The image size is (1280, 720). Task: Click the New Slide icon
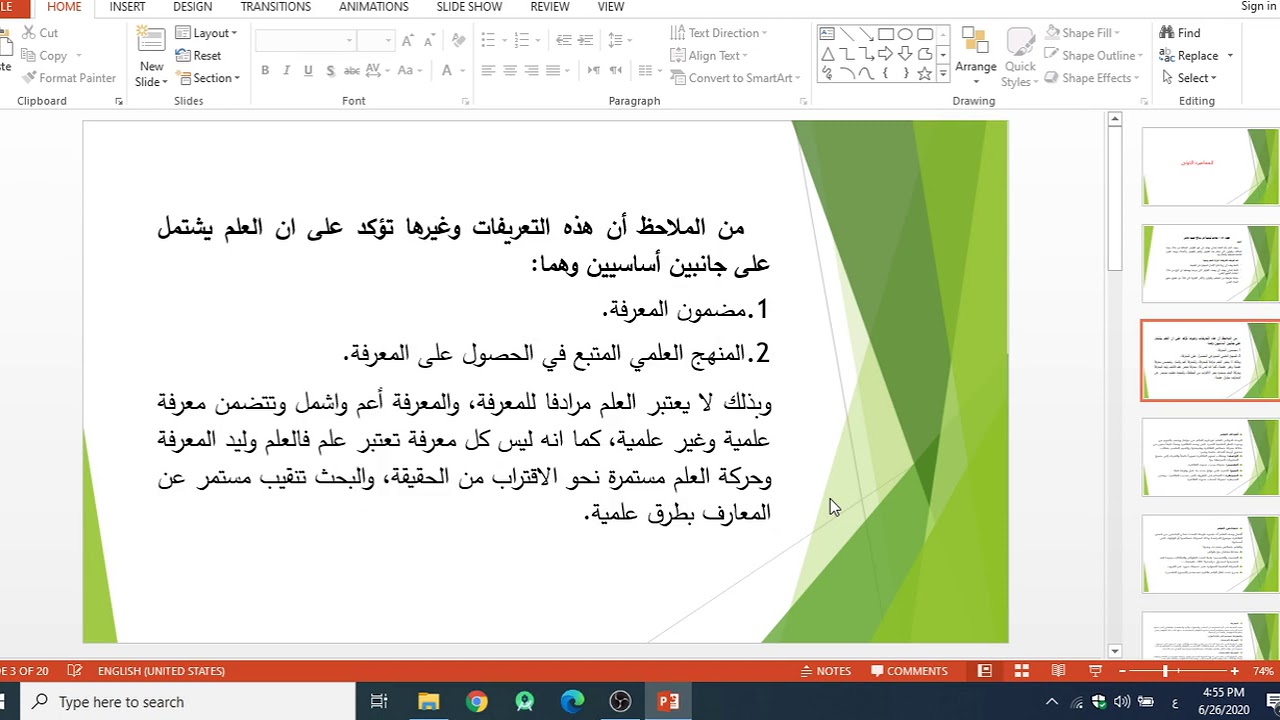pos(151,41)
